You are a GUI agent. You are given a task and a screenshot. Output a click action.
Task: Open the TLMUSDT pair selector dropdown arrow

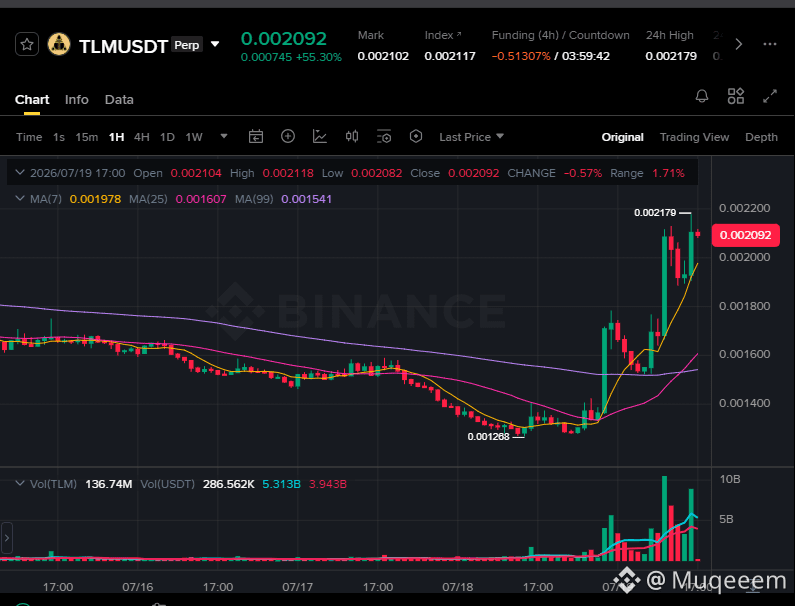(x=215, y=44)
